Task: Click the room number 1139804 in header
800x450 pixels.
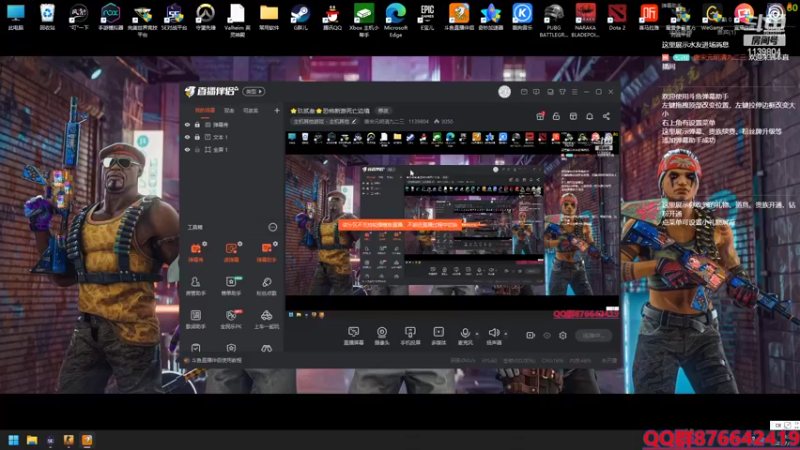Action: click(x=418, y=121)
